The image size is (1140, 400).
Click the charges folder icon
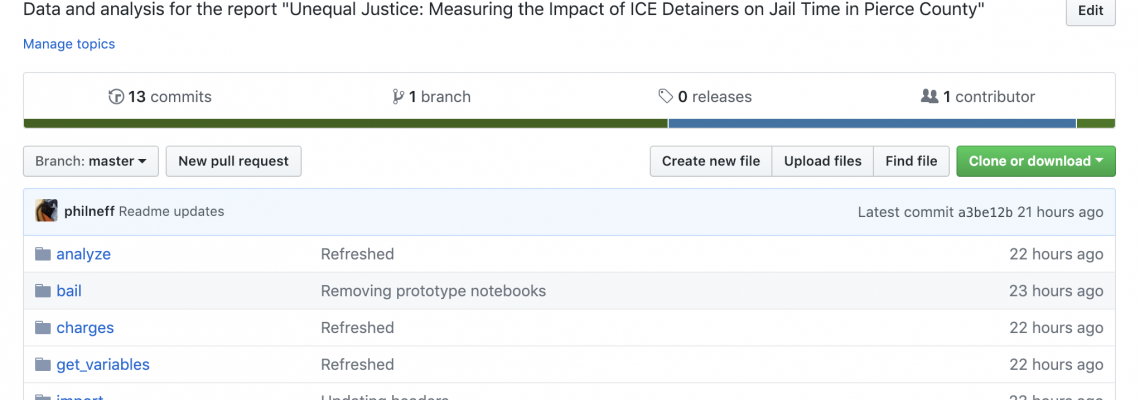point(43,327)
